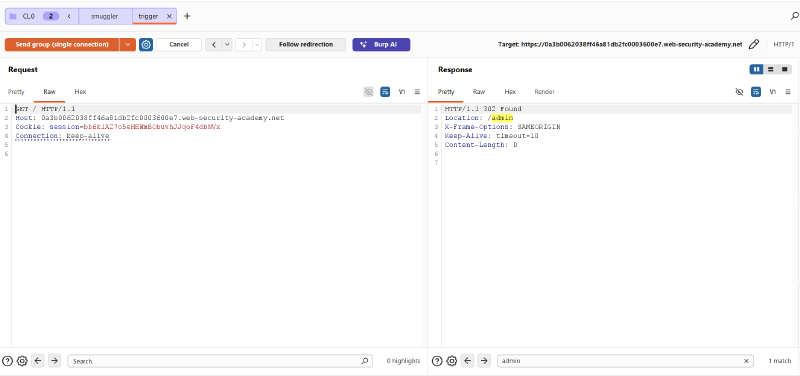Open request panel hamburger menu
The width and height of the screenshot is (800, 376).
[417, 92]
